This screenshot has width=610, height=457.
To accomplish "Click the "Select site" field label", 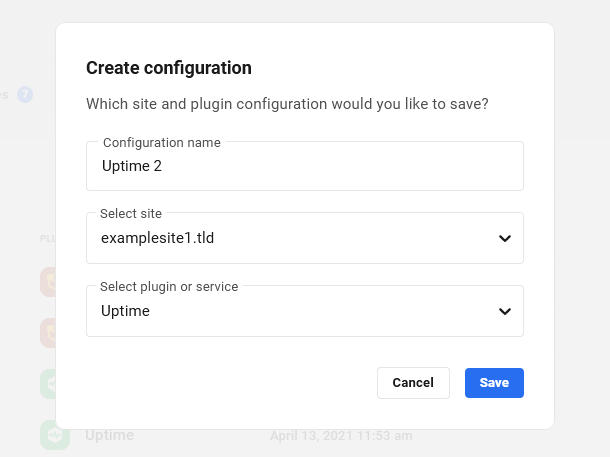I will click(131, 214).
